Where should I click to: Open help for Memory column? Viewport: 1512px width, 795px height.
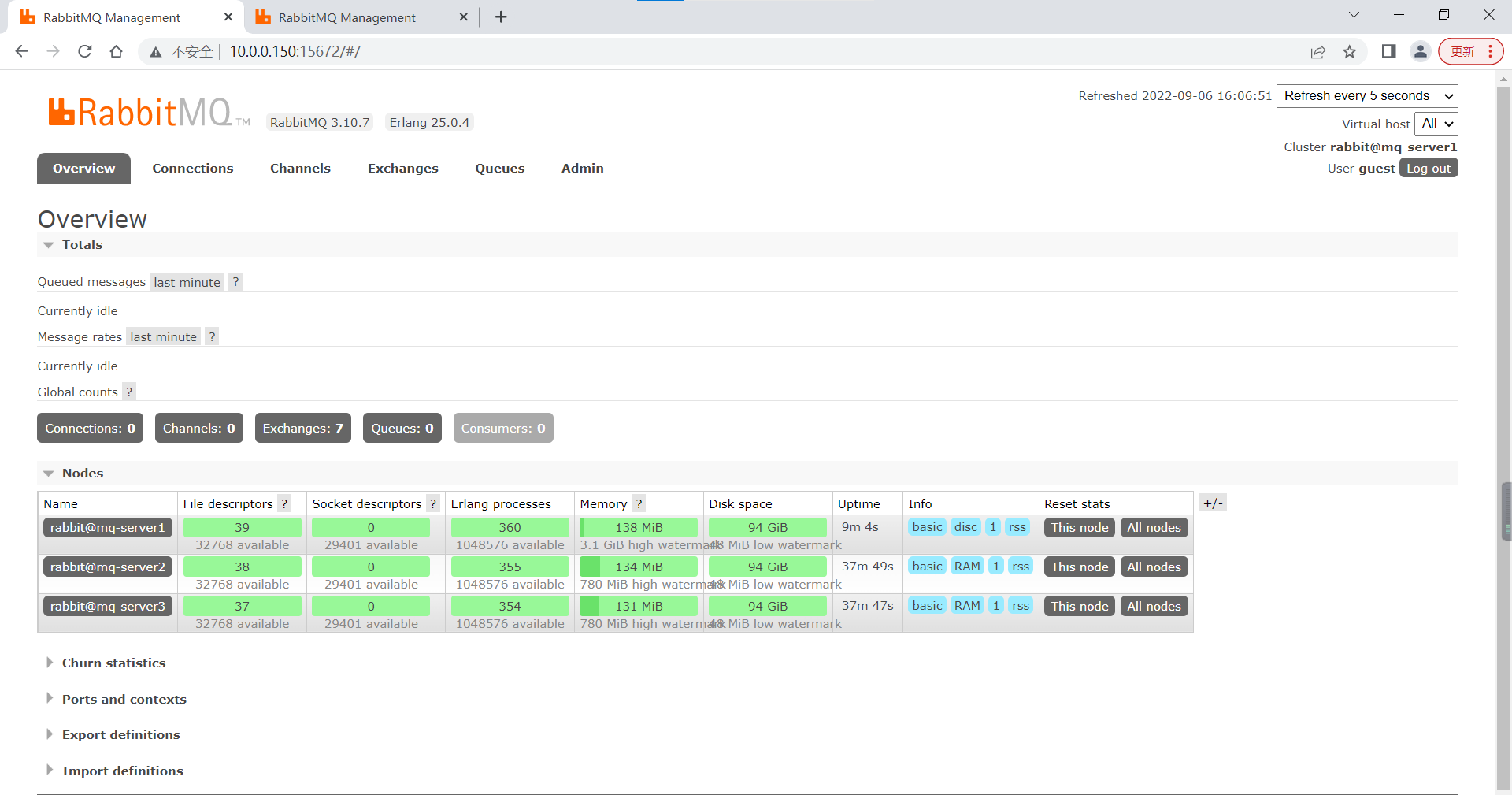(639, 503)
